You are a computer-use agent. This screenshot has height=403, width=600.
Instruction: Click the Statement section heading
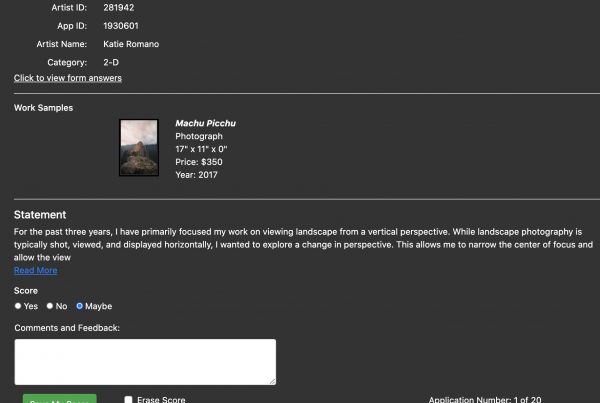[40, 215]
